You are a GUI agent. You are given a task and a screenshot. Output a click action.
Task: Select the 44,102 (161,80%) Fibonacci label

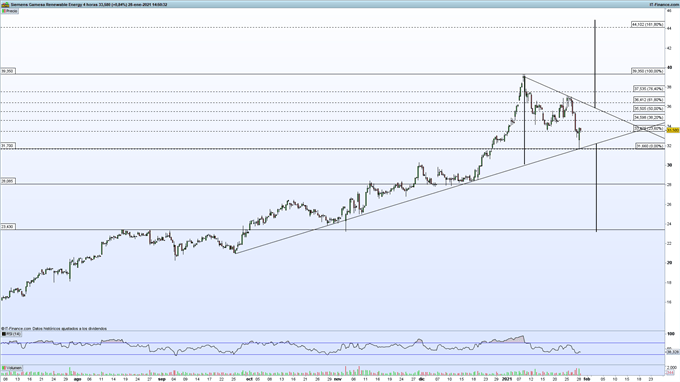click(647, 25)
